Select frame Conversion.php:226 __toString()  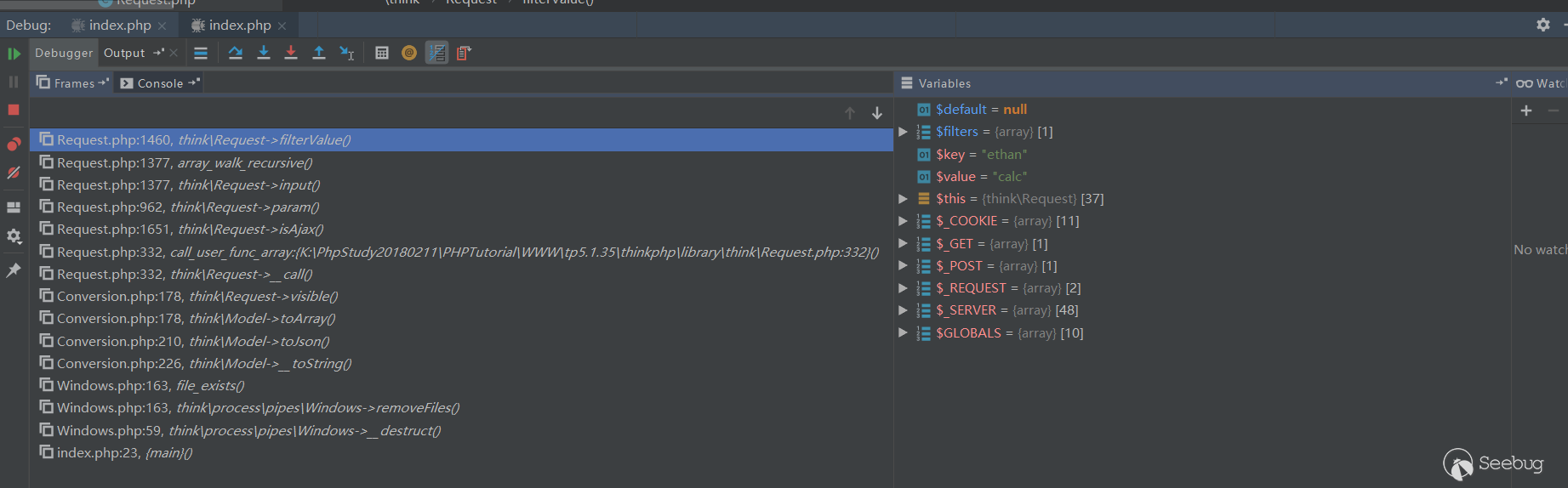(461, 363)
